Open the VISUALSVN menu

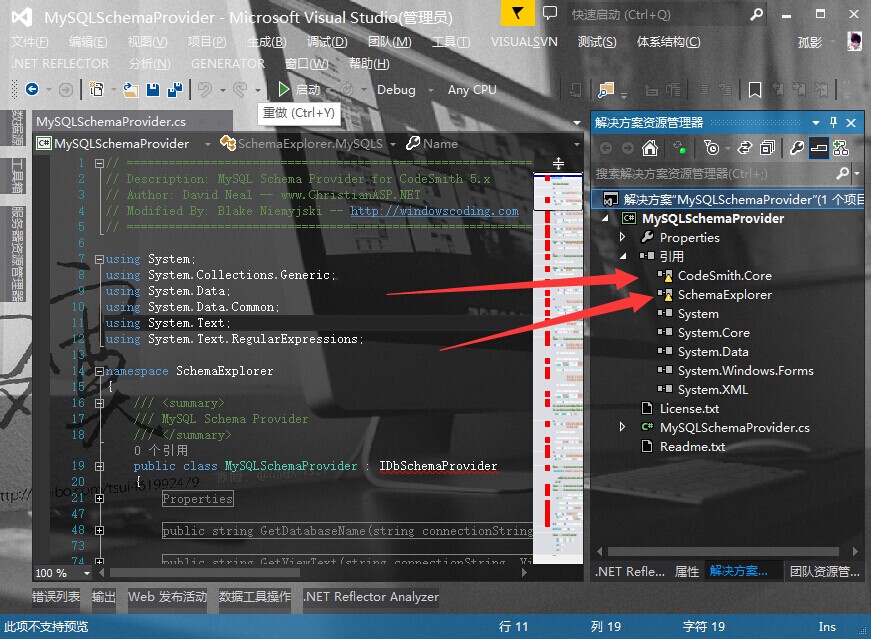coord(523,42)
